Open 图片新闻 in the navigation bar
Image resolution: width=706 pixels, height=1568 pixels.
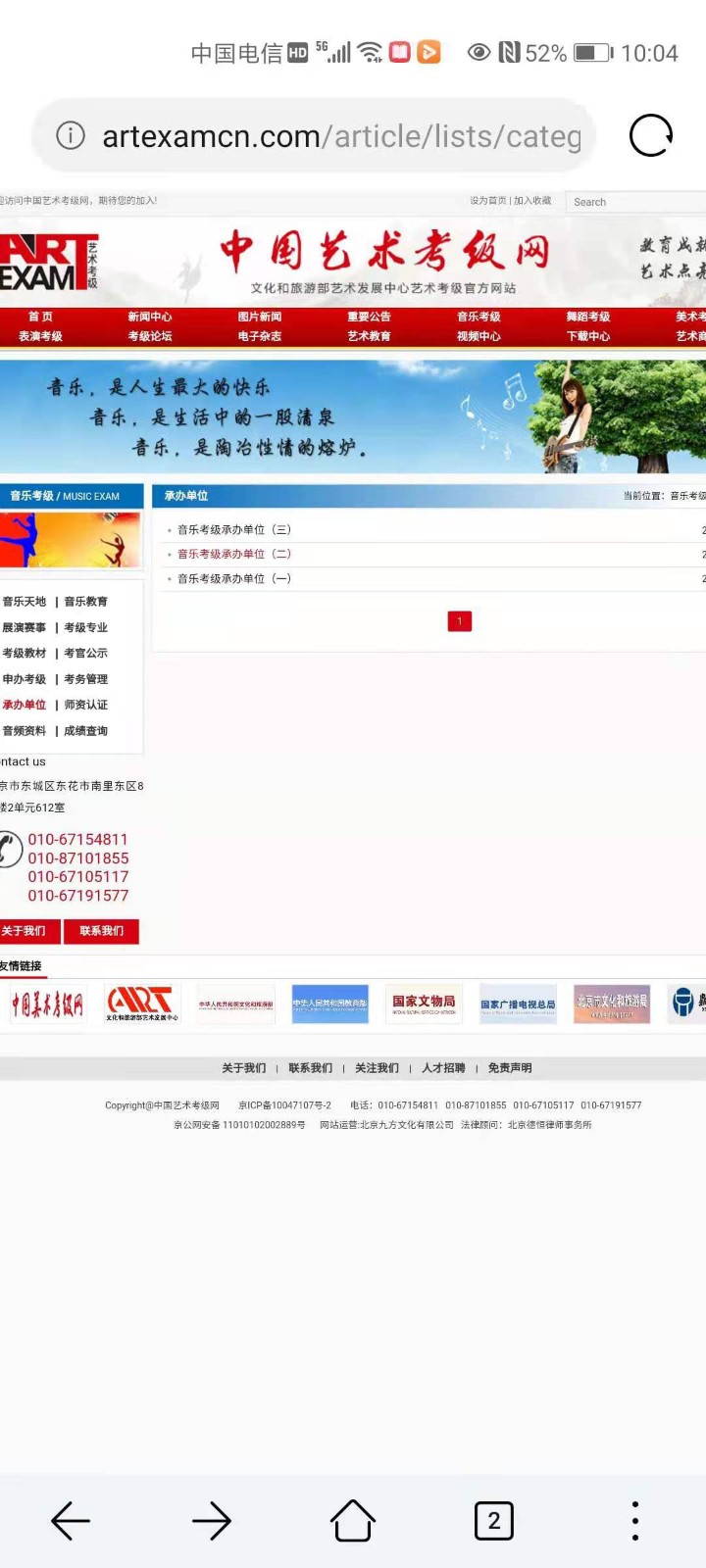point(260,317)
